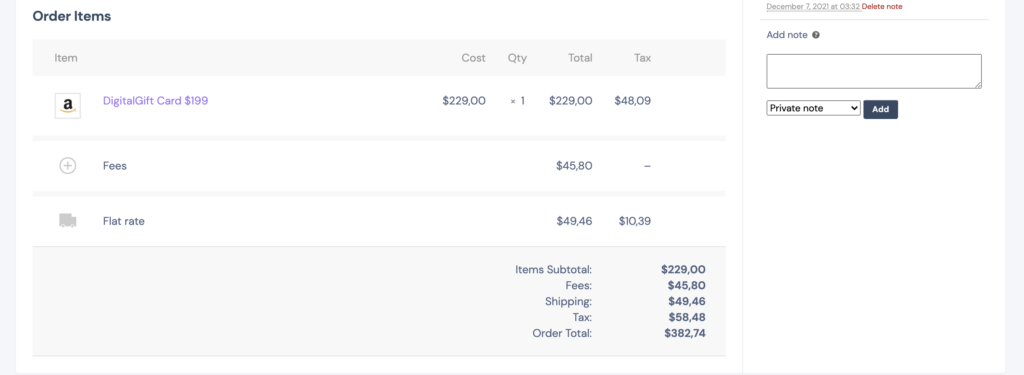Select the Fees row label
This screenshot has height=375, width=1024.
(115, 166)
